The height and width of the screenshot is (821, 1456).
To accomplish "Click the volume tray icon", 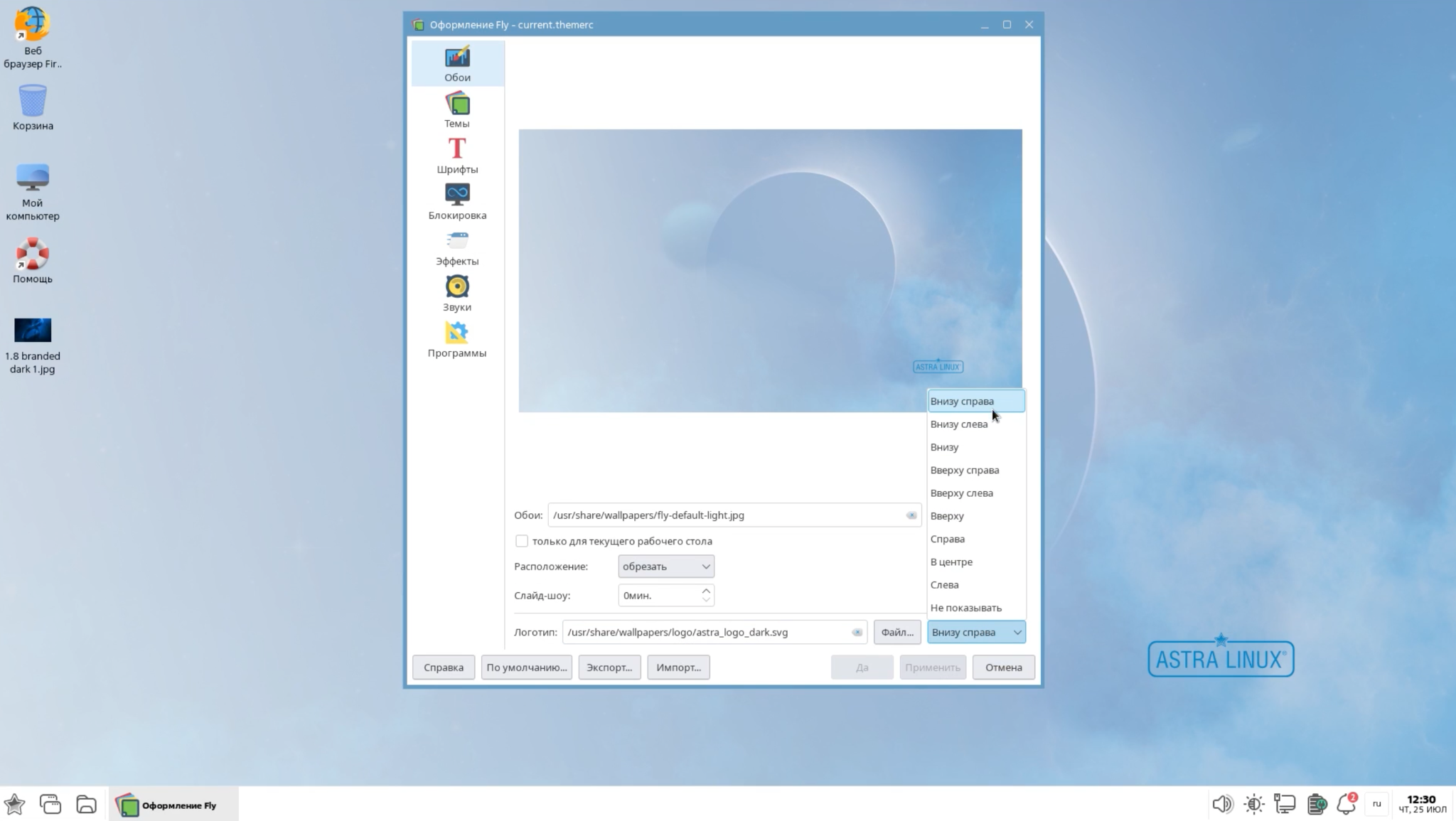I will [1221, 804].
